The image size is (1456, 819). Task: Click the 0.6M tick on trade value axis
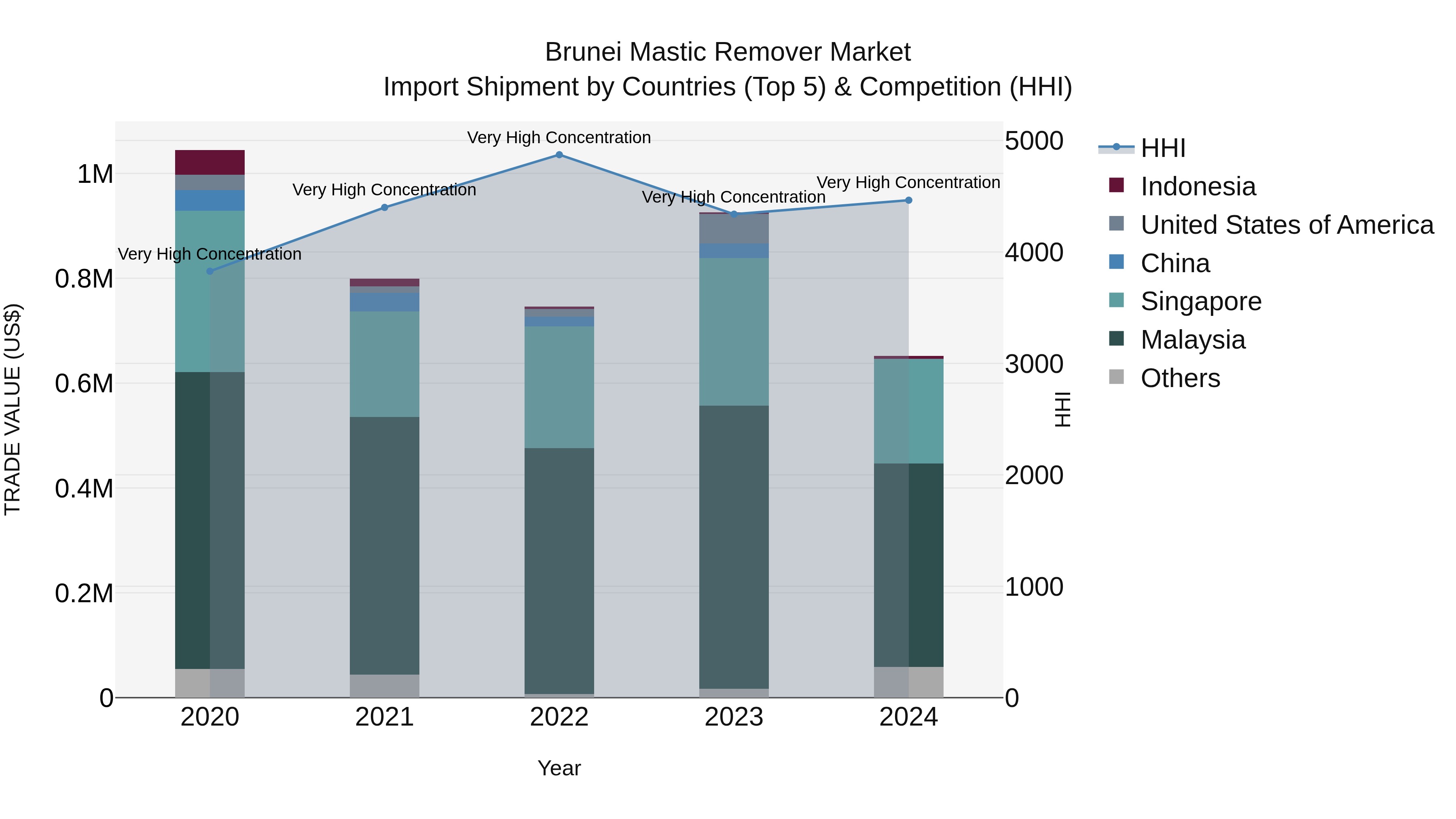(84, 384)
